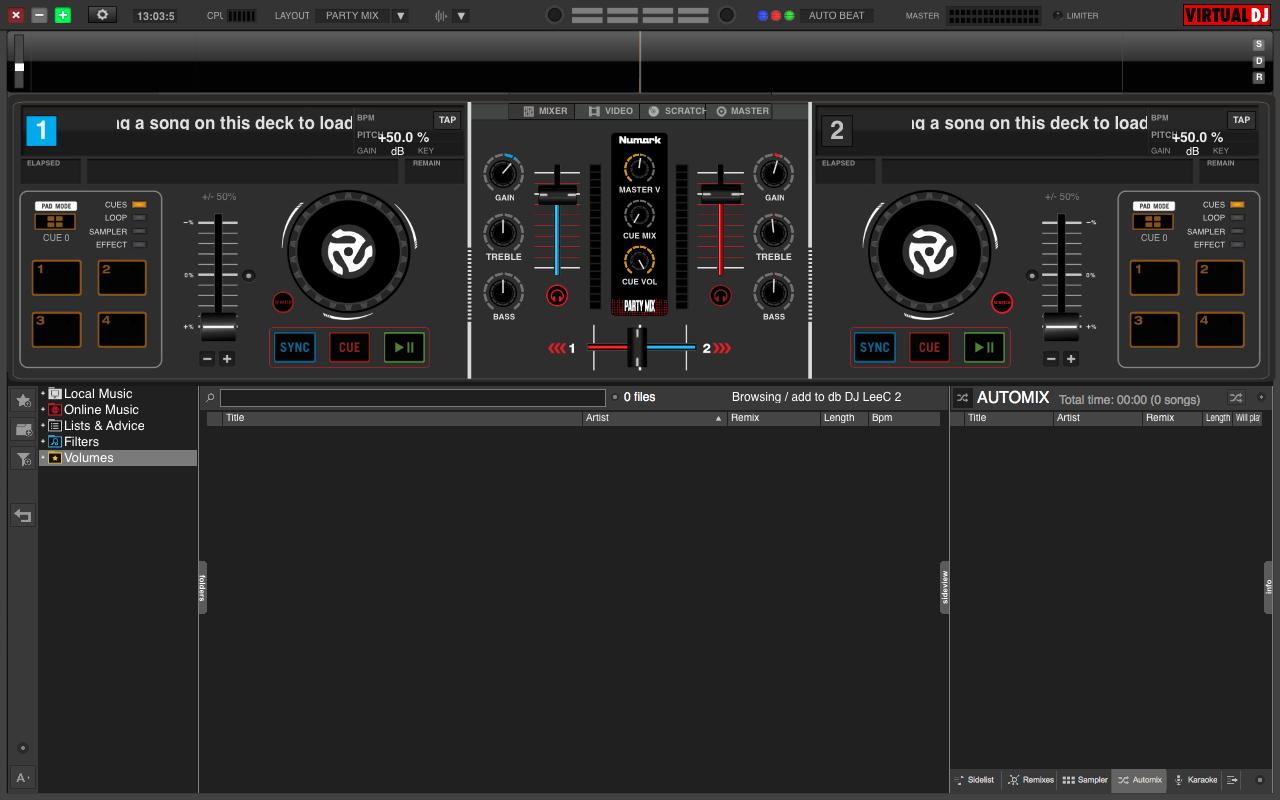Image resolution: width=1280 pixels, height=800 pixels.
Task: Click the search magnifier icon
Action: pos(210,397)
